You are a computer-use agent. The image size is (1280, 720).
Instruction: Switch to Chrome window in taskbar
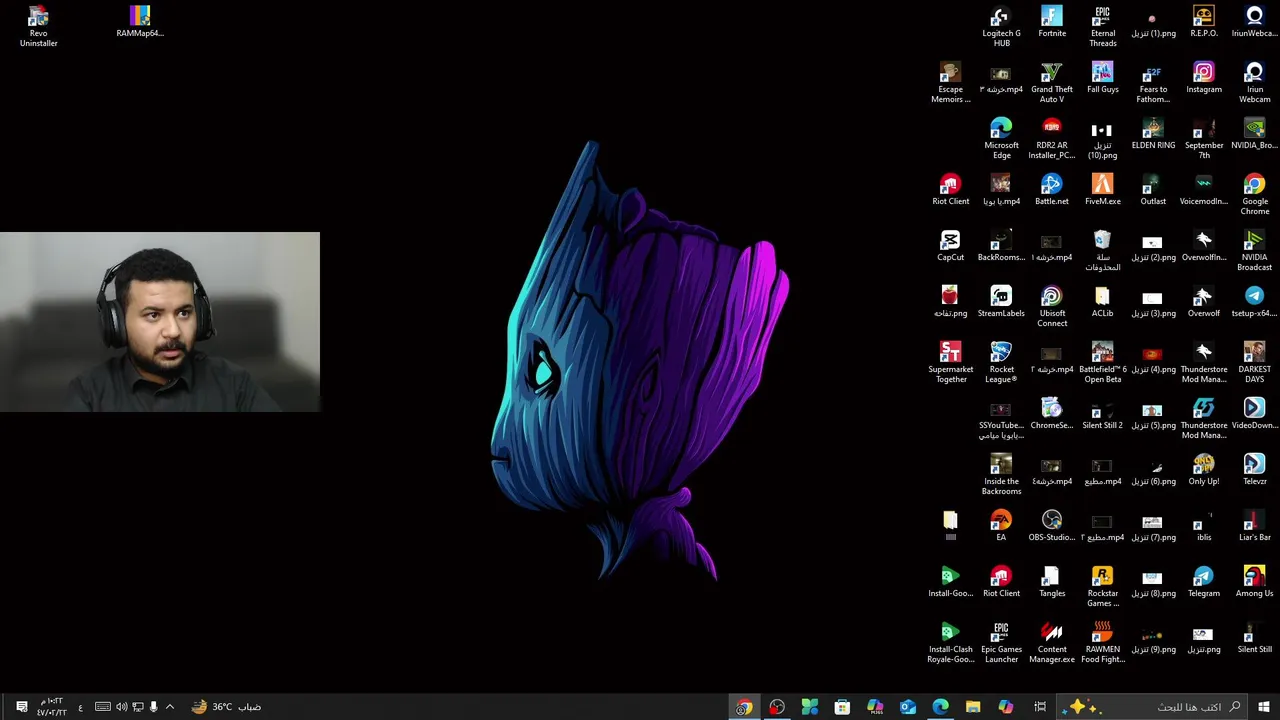[x=744, y=707]
